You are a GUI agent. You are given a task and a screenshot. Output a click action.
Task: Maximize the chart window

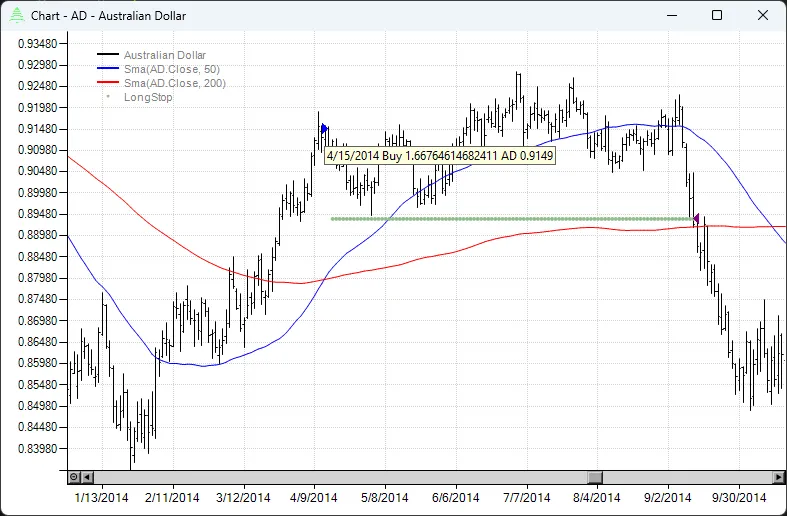(717, 15)
